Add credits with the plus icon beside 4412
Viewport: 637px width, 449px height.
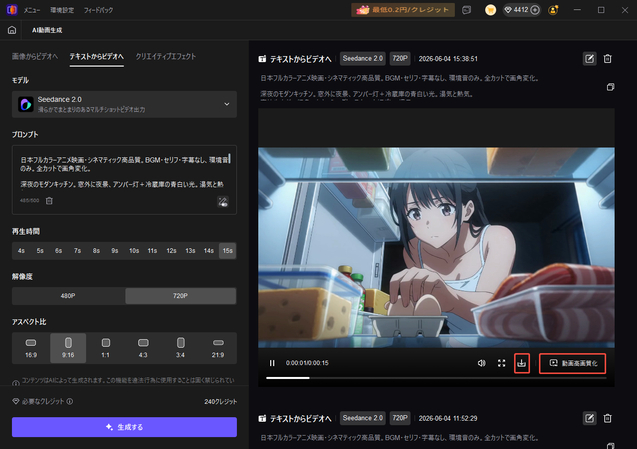tap(535, 10)
